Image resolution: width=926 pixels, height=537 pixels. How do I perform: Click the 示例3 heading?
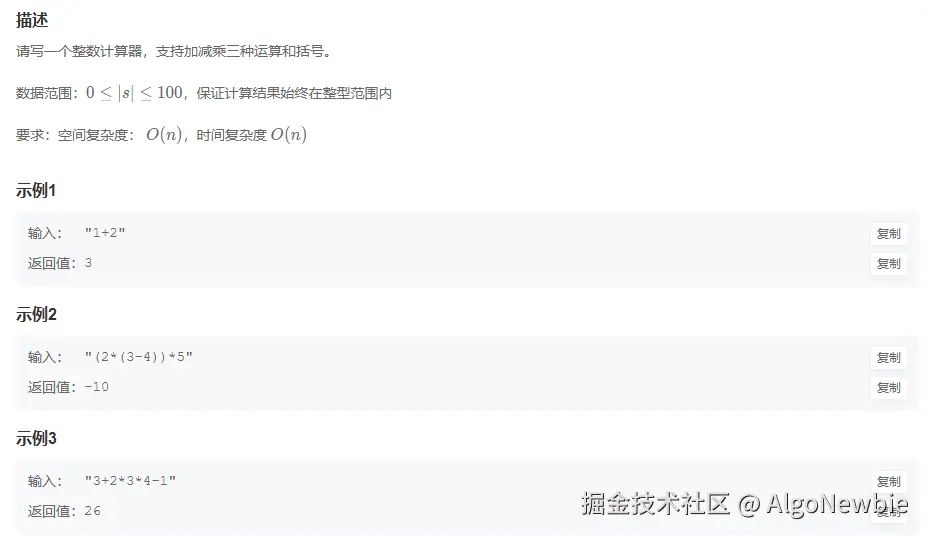click(x=36, y=438)
